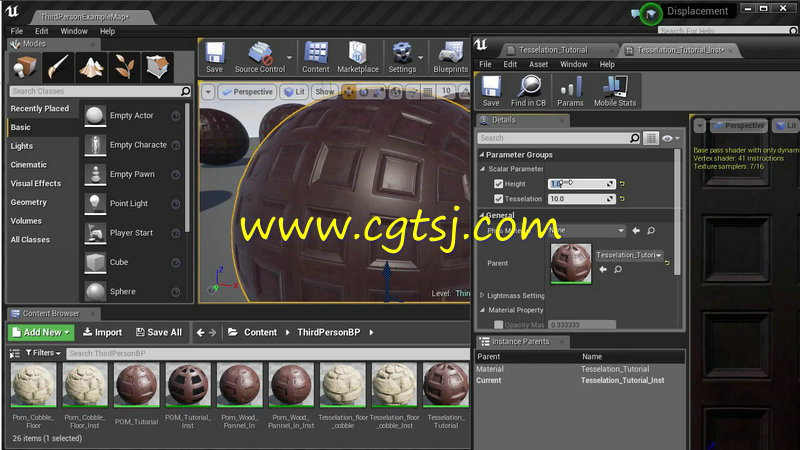Open the Settings toolbar button
Screen dimensions: 800x450
pos(402,57)
